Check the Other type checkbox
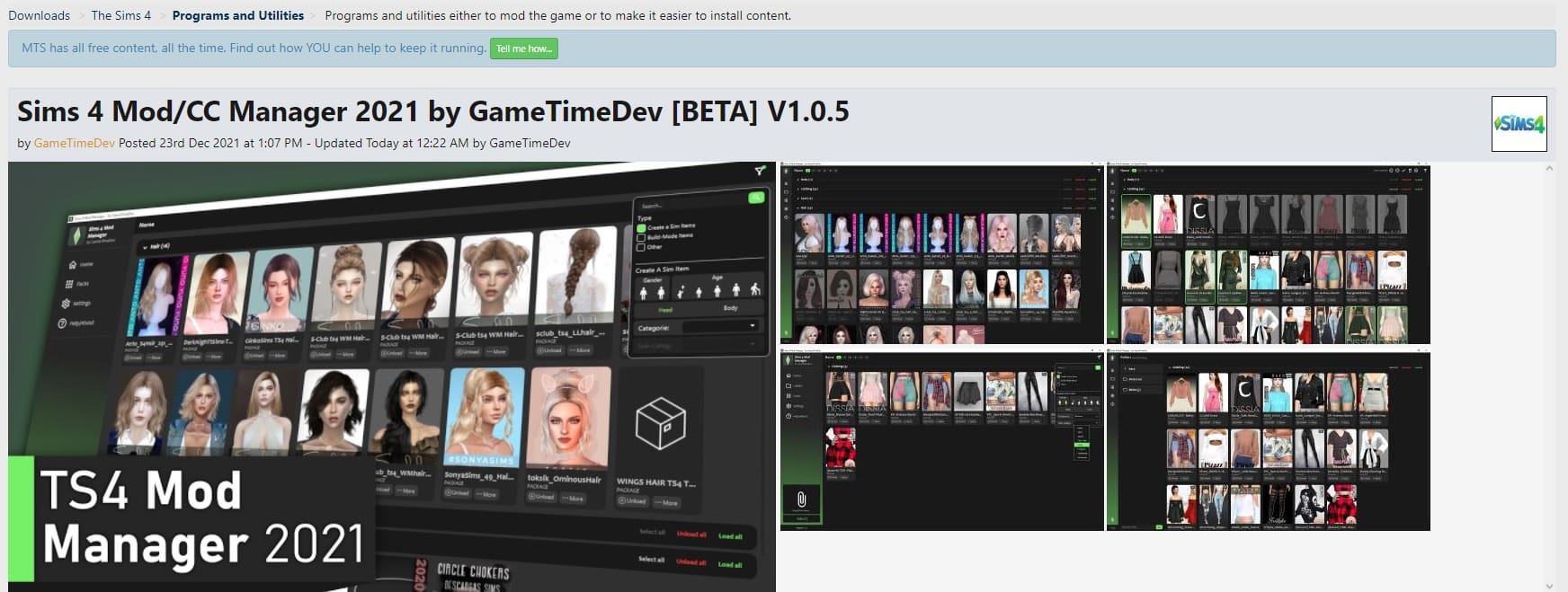The height and width of the screenshot is (592, 1568). coord(641,247)
